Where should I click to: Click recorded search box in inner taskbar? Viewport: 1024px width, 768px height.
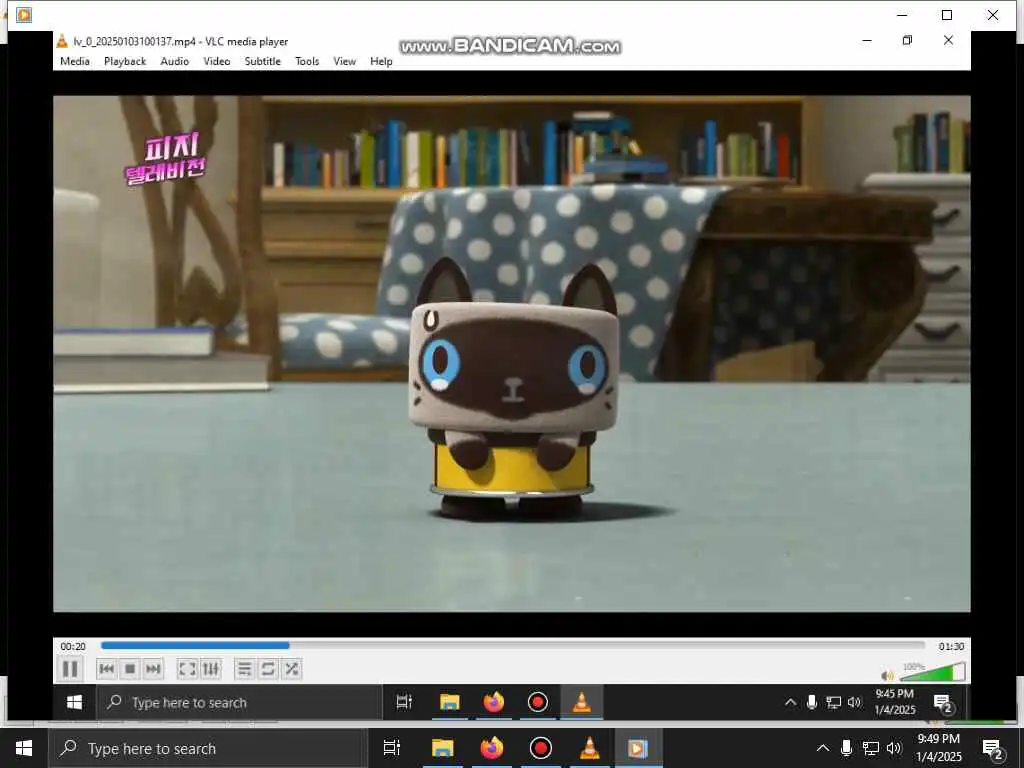[240, 703]
